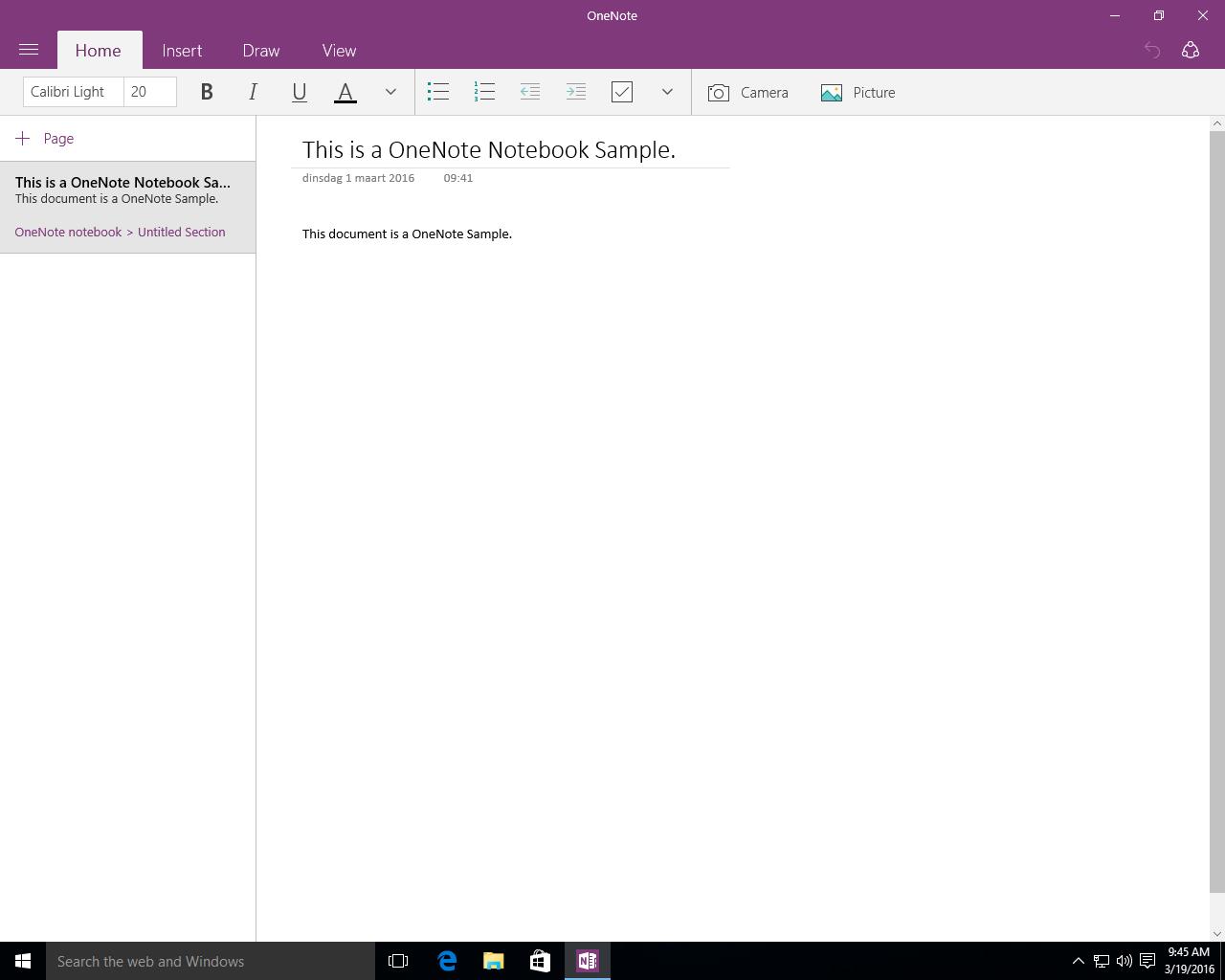Open the Untitled Section breadcrumb link

click(x=182, y=233)
